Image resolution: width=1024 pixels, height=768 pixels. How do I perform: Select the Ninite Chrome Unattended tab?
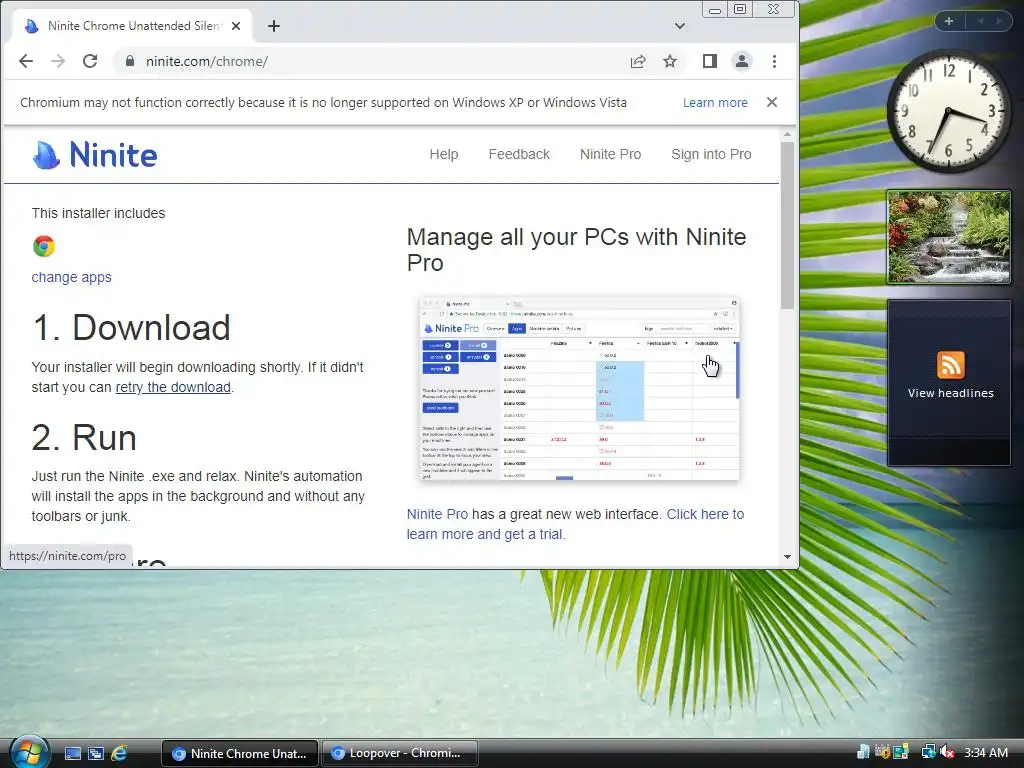tap(132, 26)
